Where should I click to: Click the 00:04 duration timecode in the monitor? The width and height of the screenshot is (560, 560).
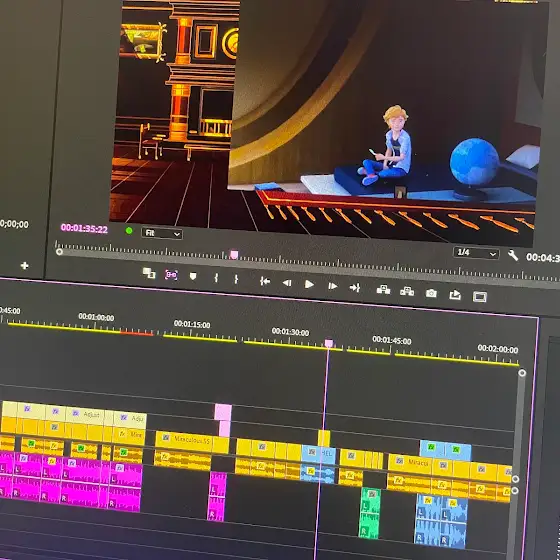(x=543, y=258)
